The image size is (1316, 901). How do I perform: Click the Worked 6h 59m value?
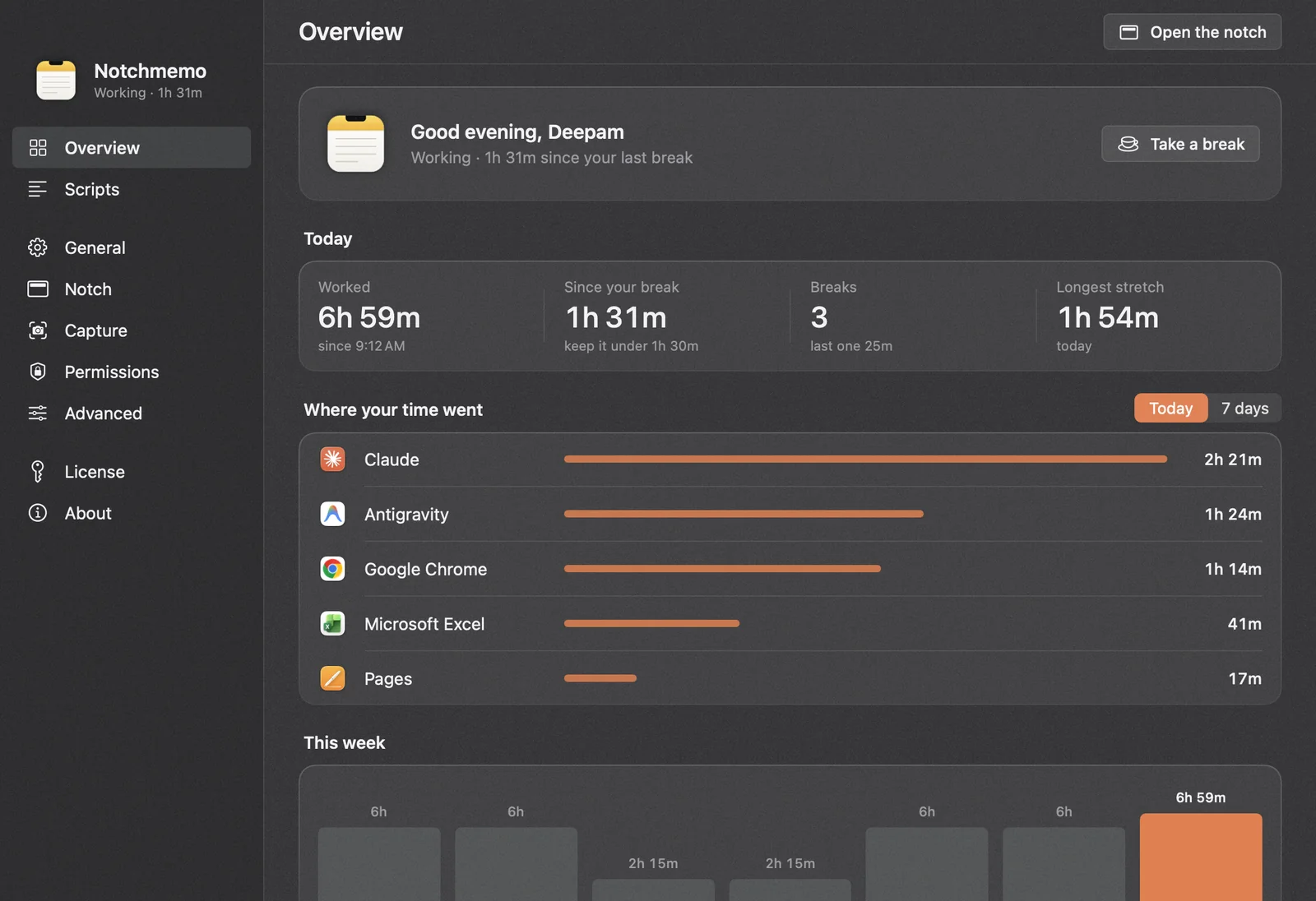click(x=369, y=317)
